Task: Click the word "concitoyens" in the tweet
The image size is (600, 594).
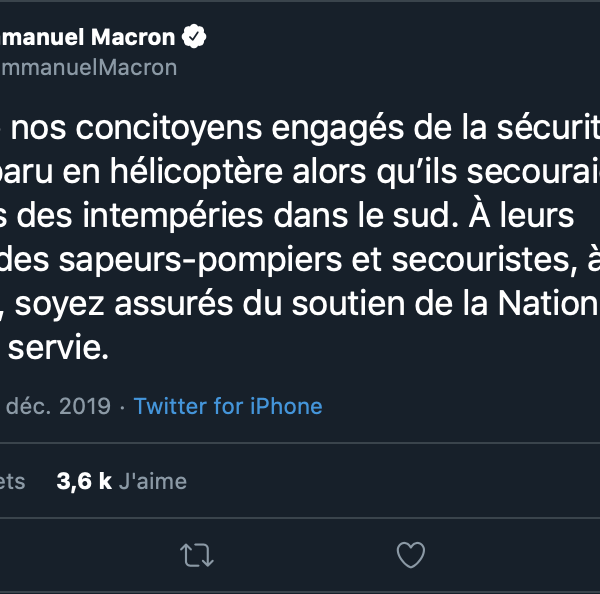Action: (154, 131)
